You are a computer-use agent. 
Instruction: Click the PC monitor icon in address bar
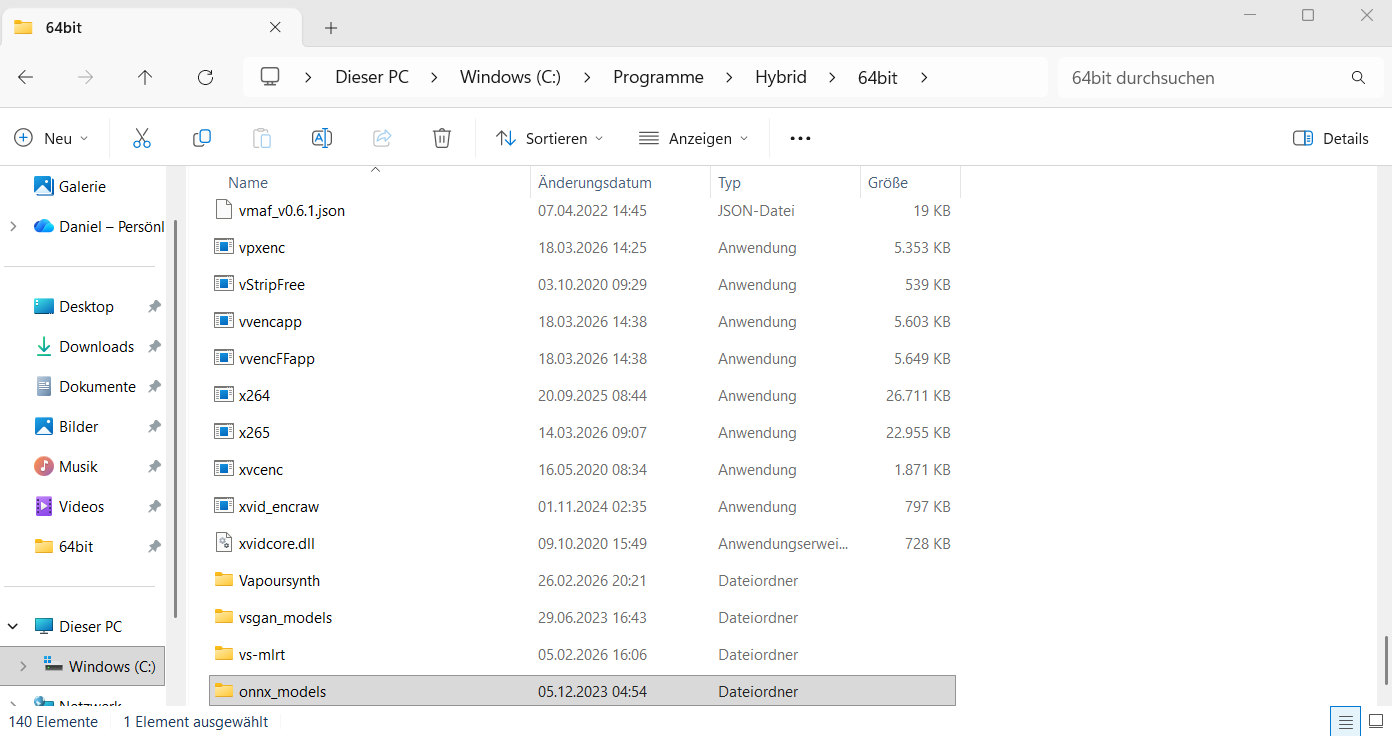(270, 77)
